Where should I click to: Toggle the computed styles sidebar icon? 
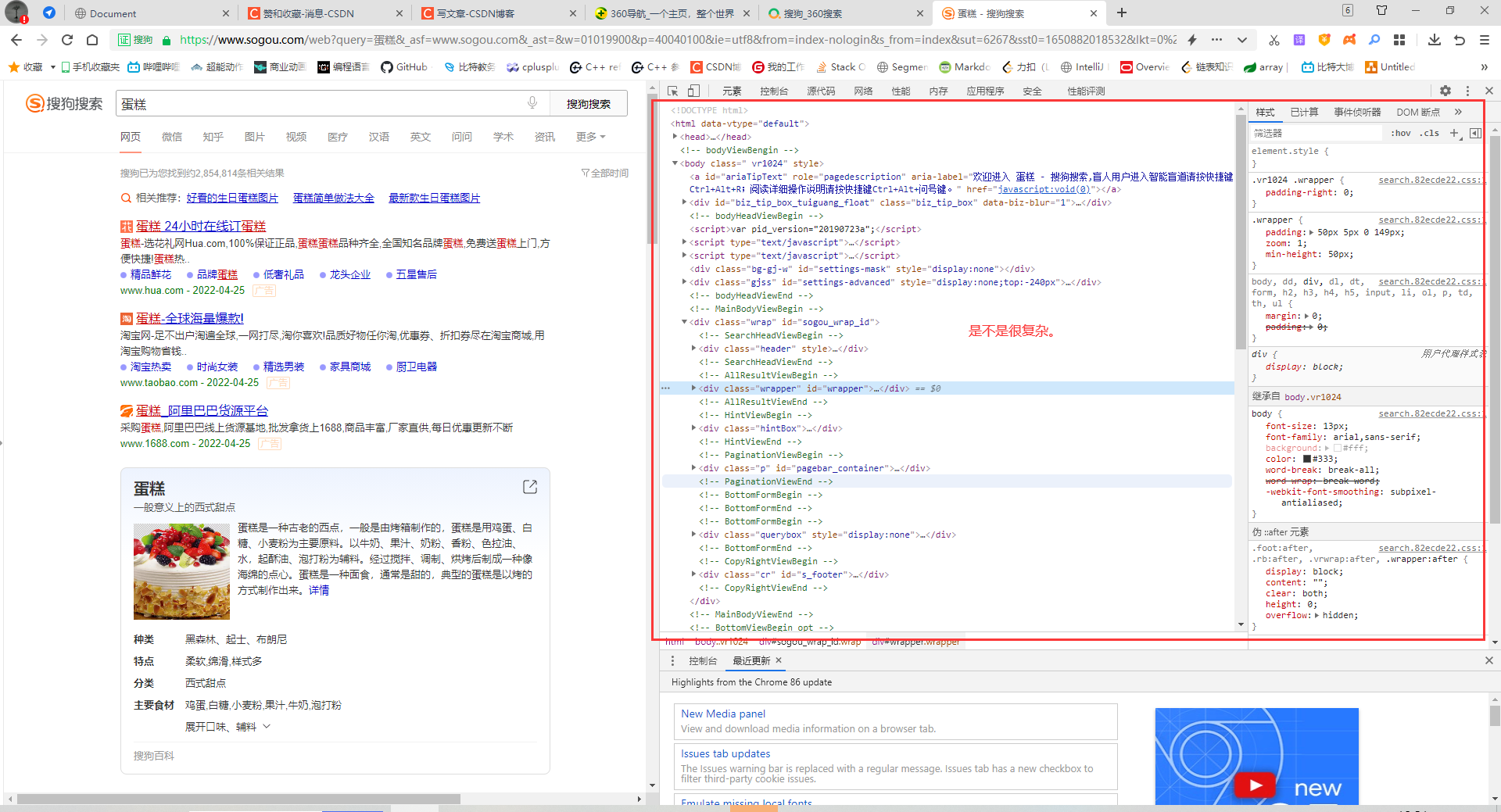(x=1475, y=133)
